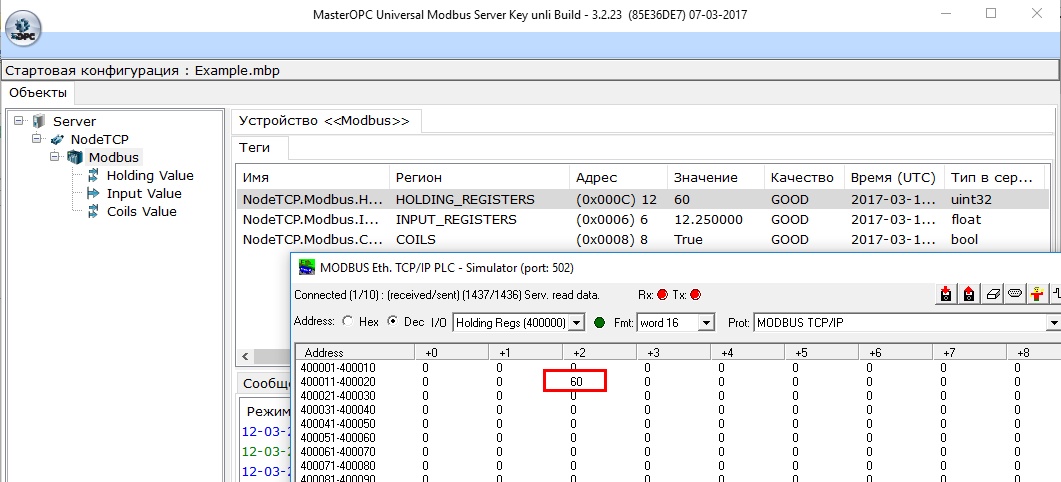This screenshot has height=482, width=1061.
Task: Collapse the NodeTCP tree node
Action: coord(37,139)
